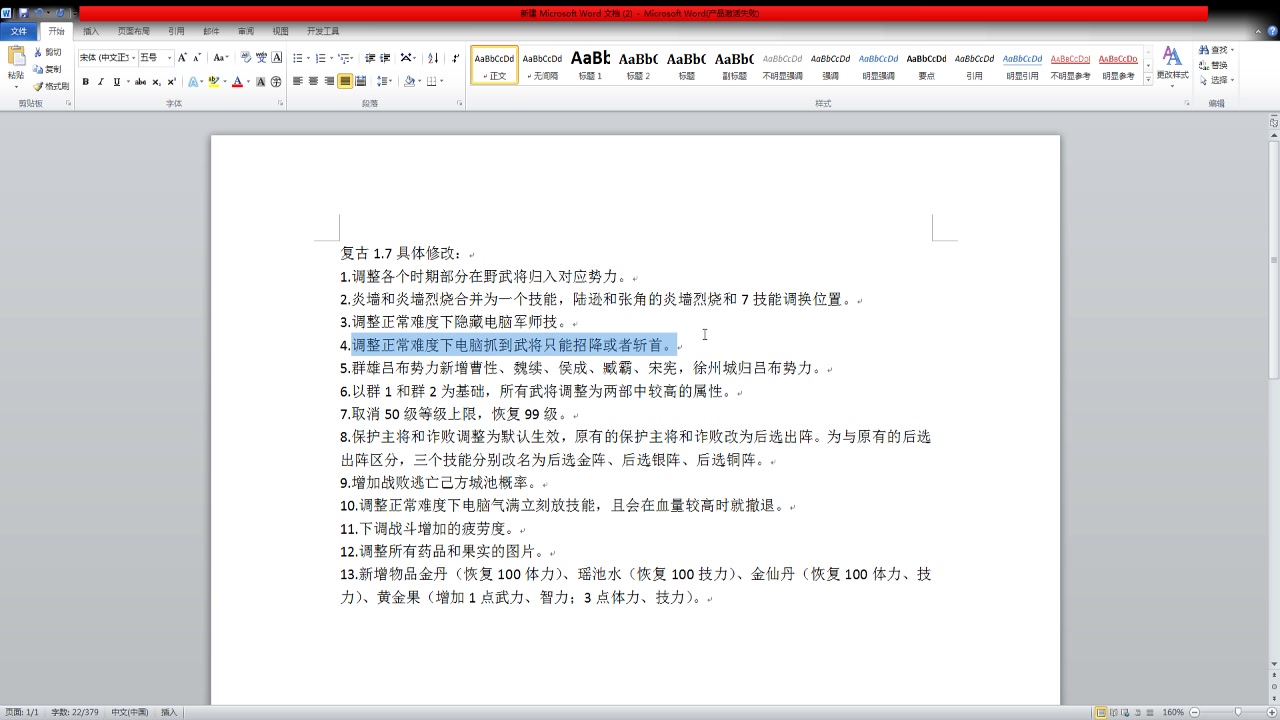1280x720 pixels.
Task: Click the sort (A-Z) icon
Action: coord(433,58)
